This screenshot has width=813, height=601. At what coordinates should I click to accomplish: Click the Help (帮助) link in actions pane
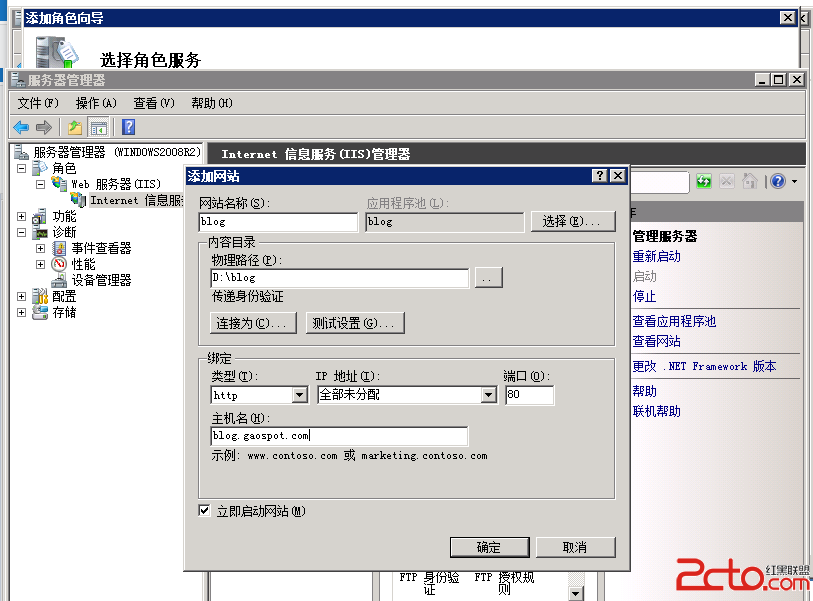[644, 391]
